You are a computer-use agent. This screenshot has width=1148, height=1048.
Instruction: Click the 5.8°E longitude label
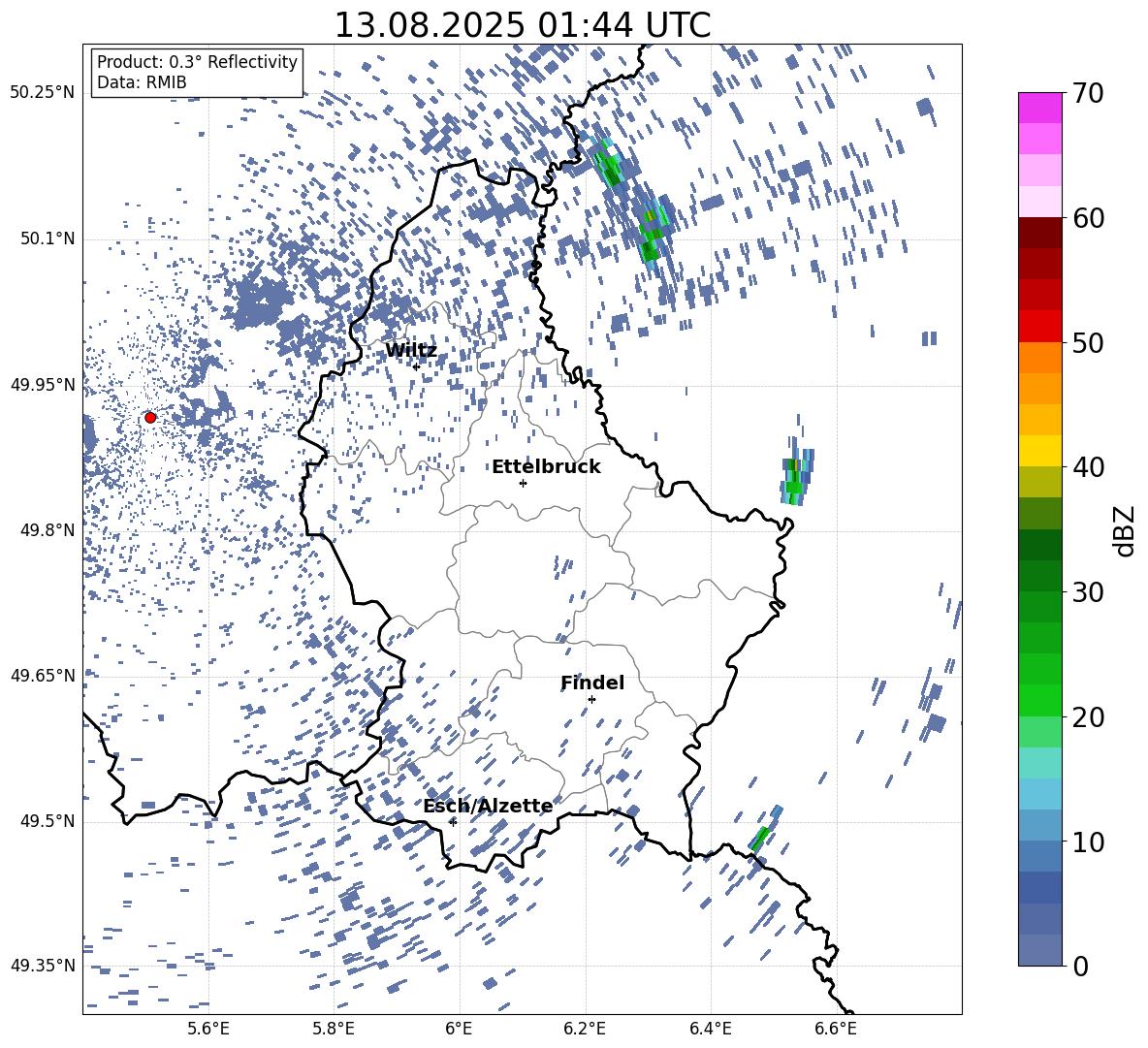[x=334, y=1029]
